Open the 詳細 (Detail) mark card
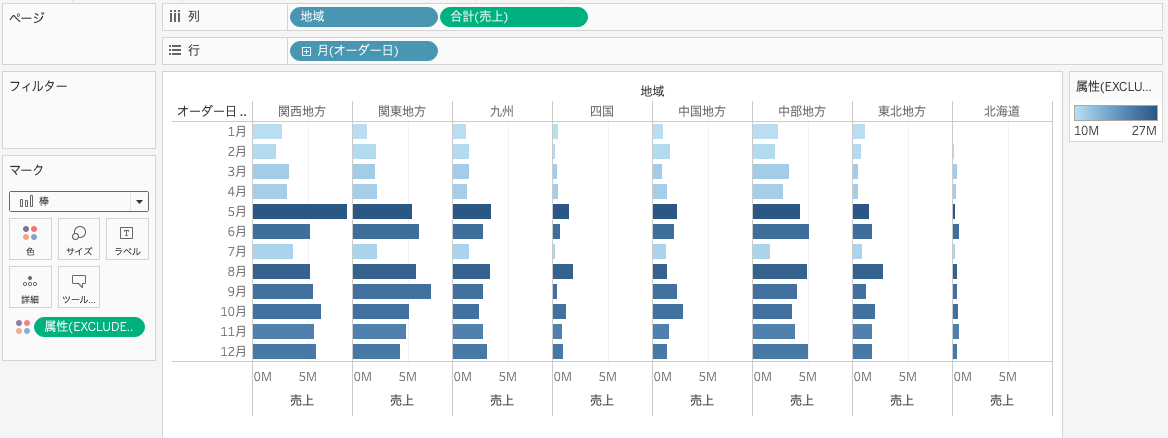1168x438 pixels. (x=30, y=287)
